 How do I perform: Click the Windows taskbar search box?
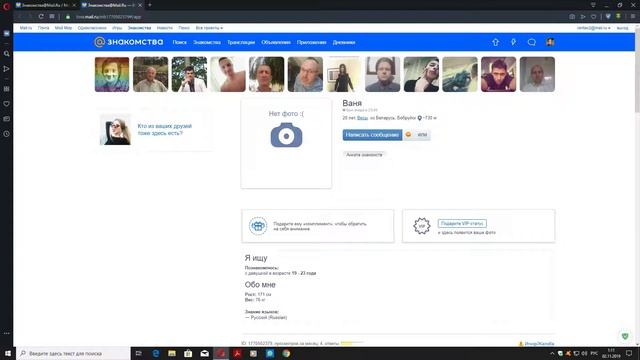[x=73, y=353]
